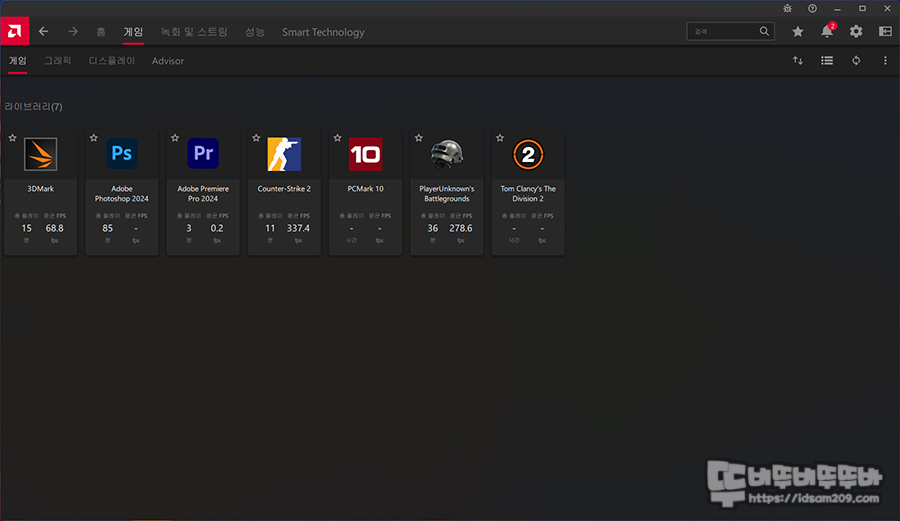Toggle Counter-Strike 2 favorite star
This screenshot has height=521, width=900.
pyautogui.click(x=256, y=138)
